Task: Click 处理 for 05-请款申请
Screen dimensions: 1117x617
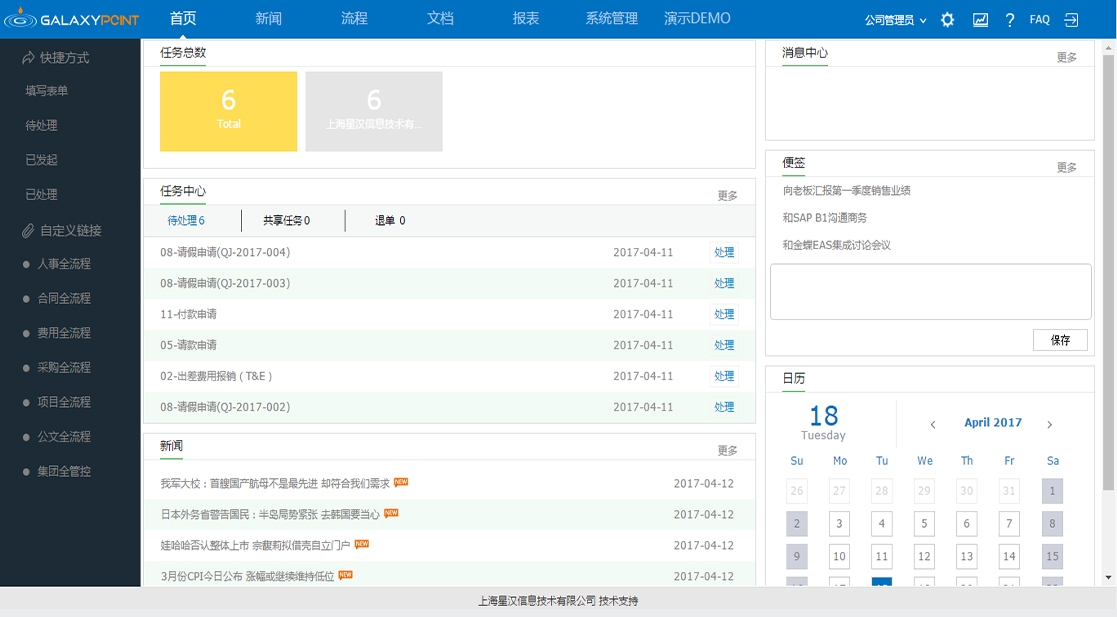Action: [x=724, y=345]
